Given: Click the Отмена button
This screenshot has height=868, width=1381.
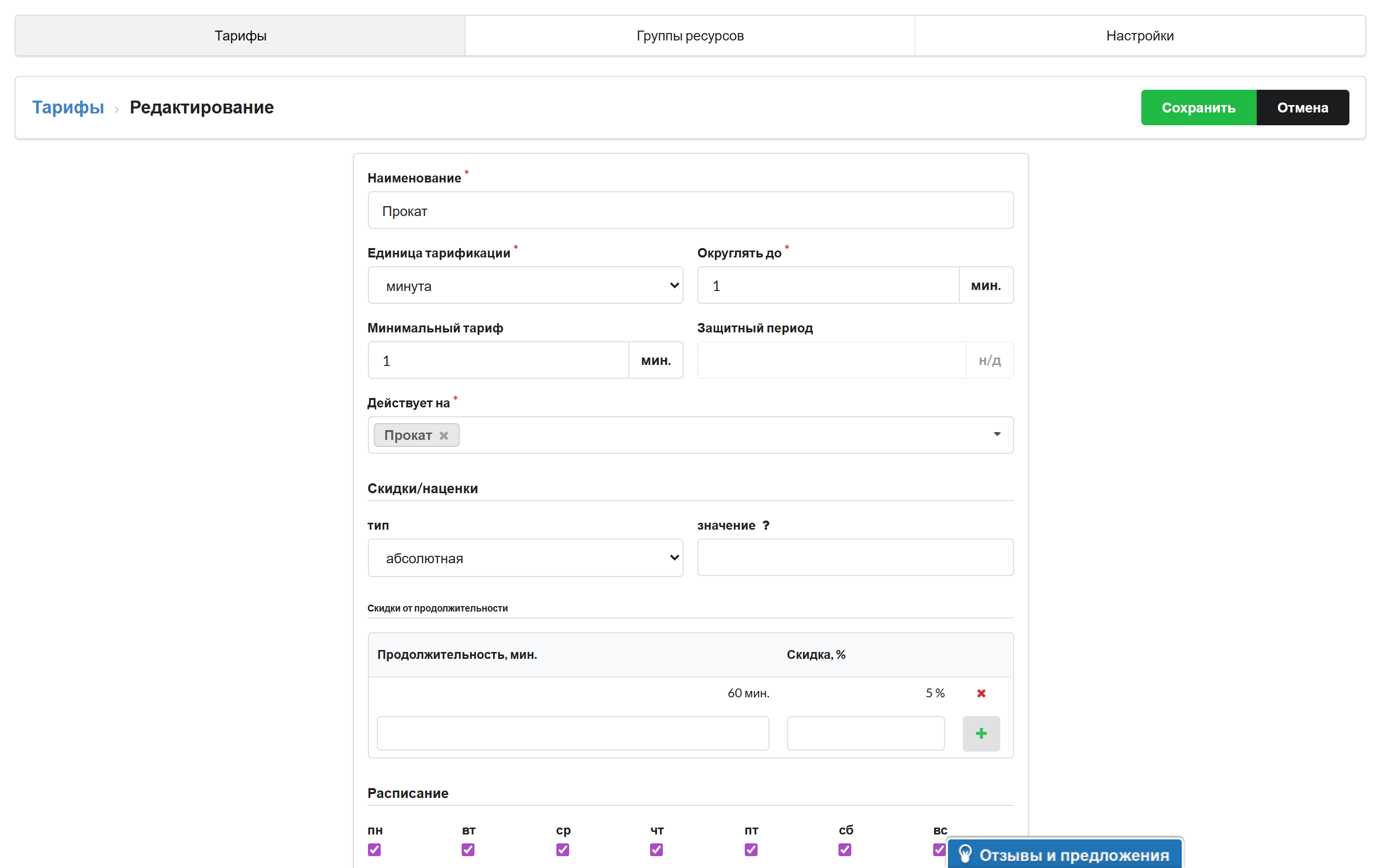Looking at the screenshot, I should click(x=1303, y=107).
